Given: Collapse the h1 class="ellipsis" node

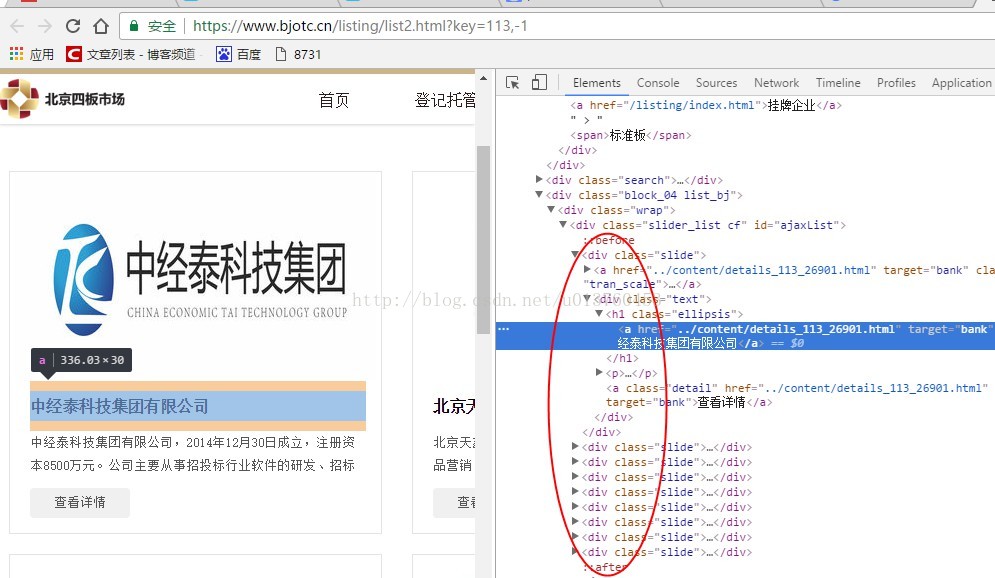Looking at the screenshot, I should 599,313.
